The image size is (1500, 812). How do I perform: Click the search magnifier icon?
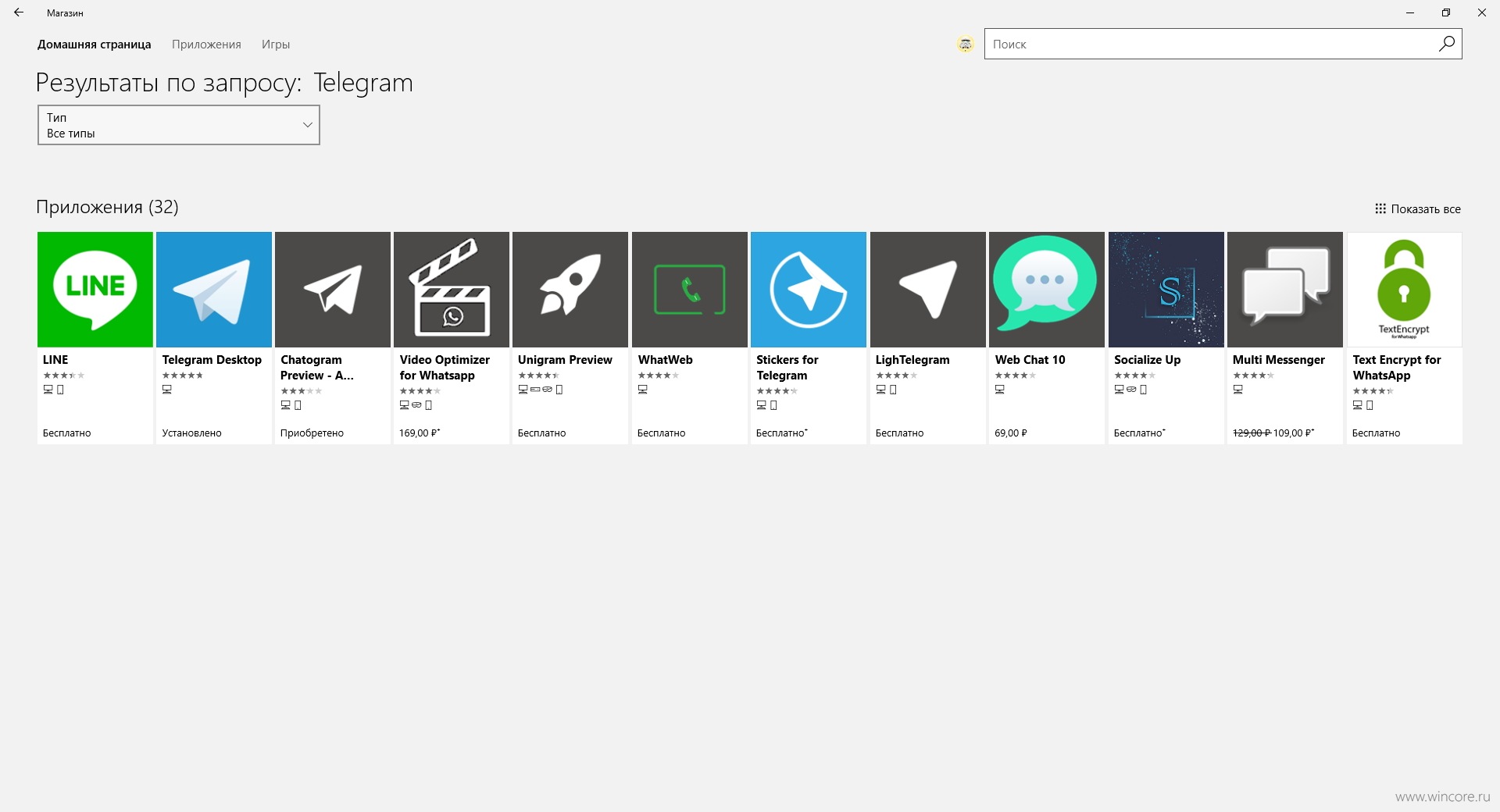coord(1447,44)
